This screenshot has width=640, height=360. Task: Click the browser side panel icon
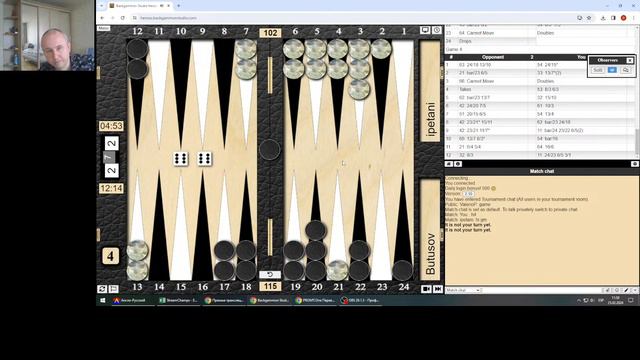(x=613, y=18)
